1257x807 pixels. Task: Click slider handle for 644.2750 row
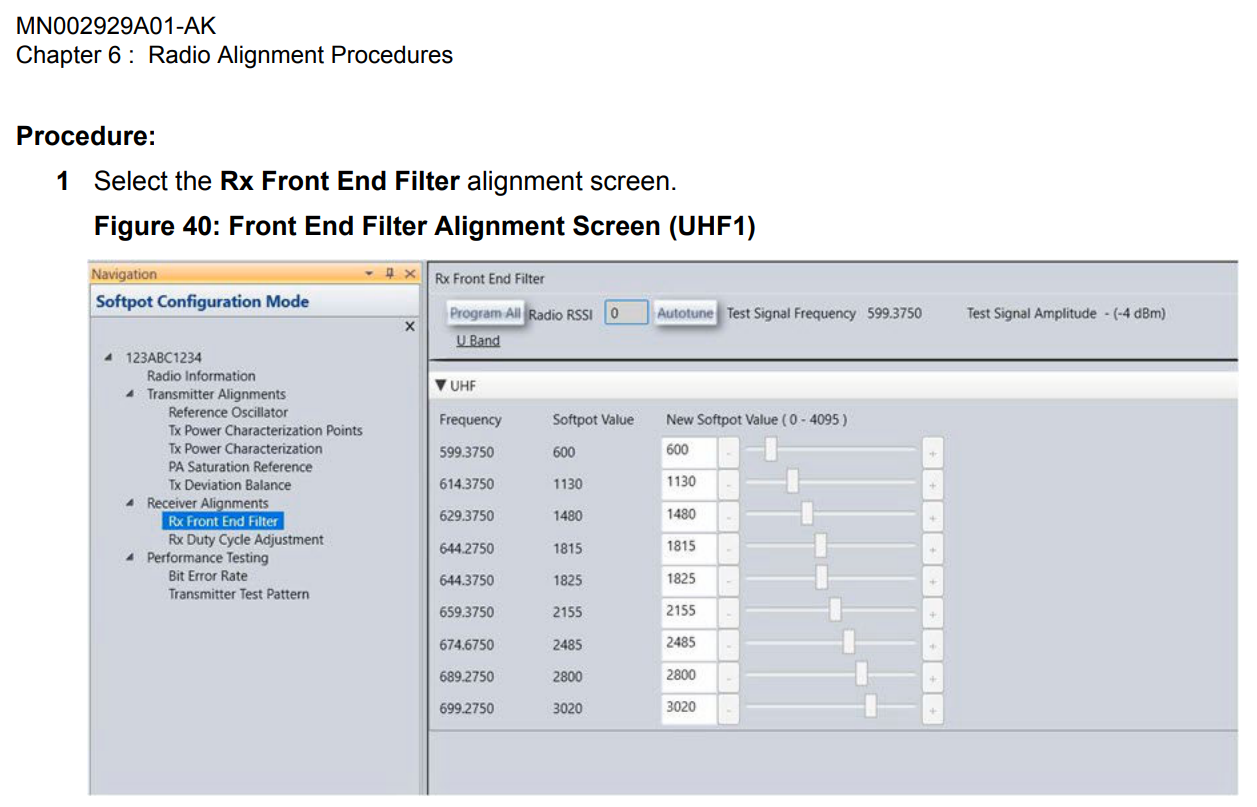821,545
